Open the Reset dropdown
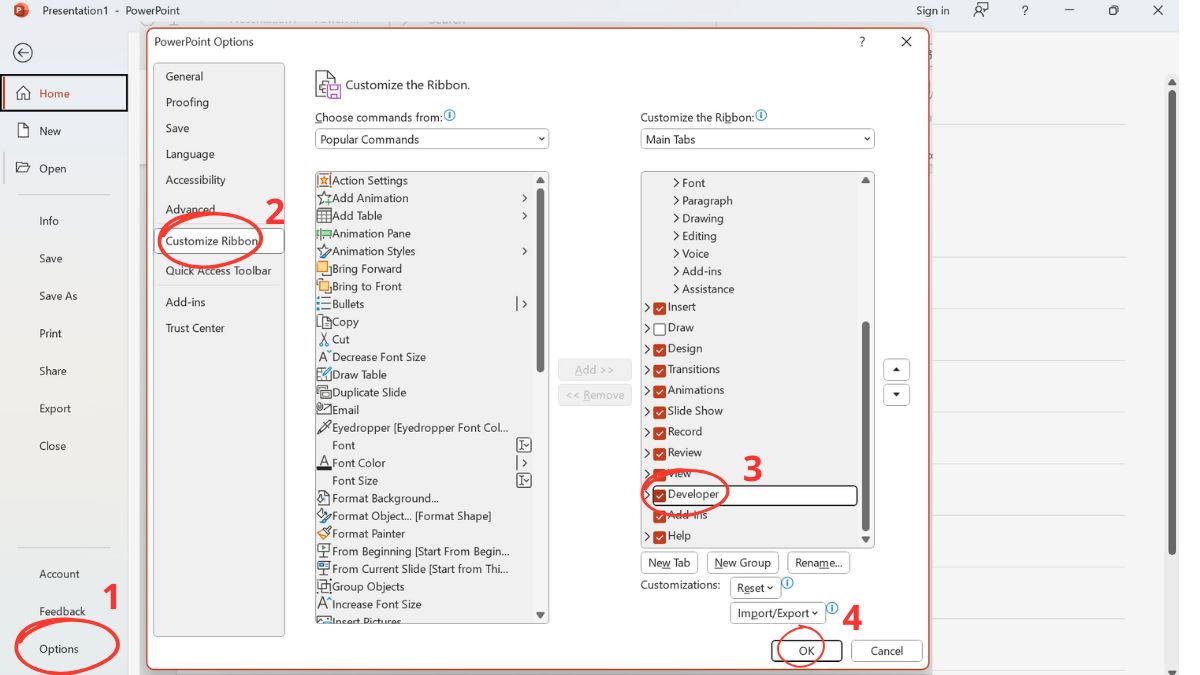 pyautogui.click(x=755, y=588)
